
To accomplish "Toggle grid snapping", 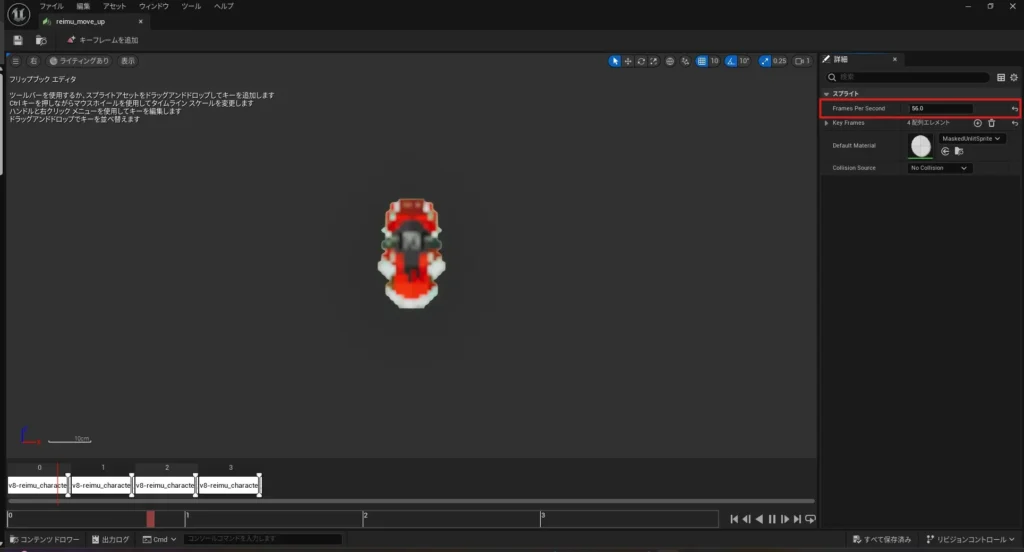I will [701, 61].
